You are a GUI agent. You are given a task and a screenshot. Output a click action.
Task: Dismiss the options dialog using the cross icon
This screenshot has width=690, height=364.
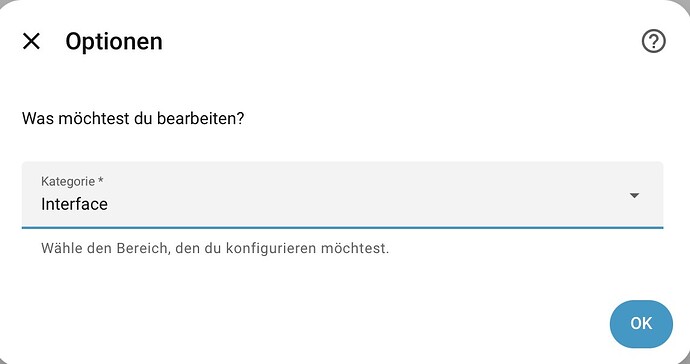tap(31, 41)
